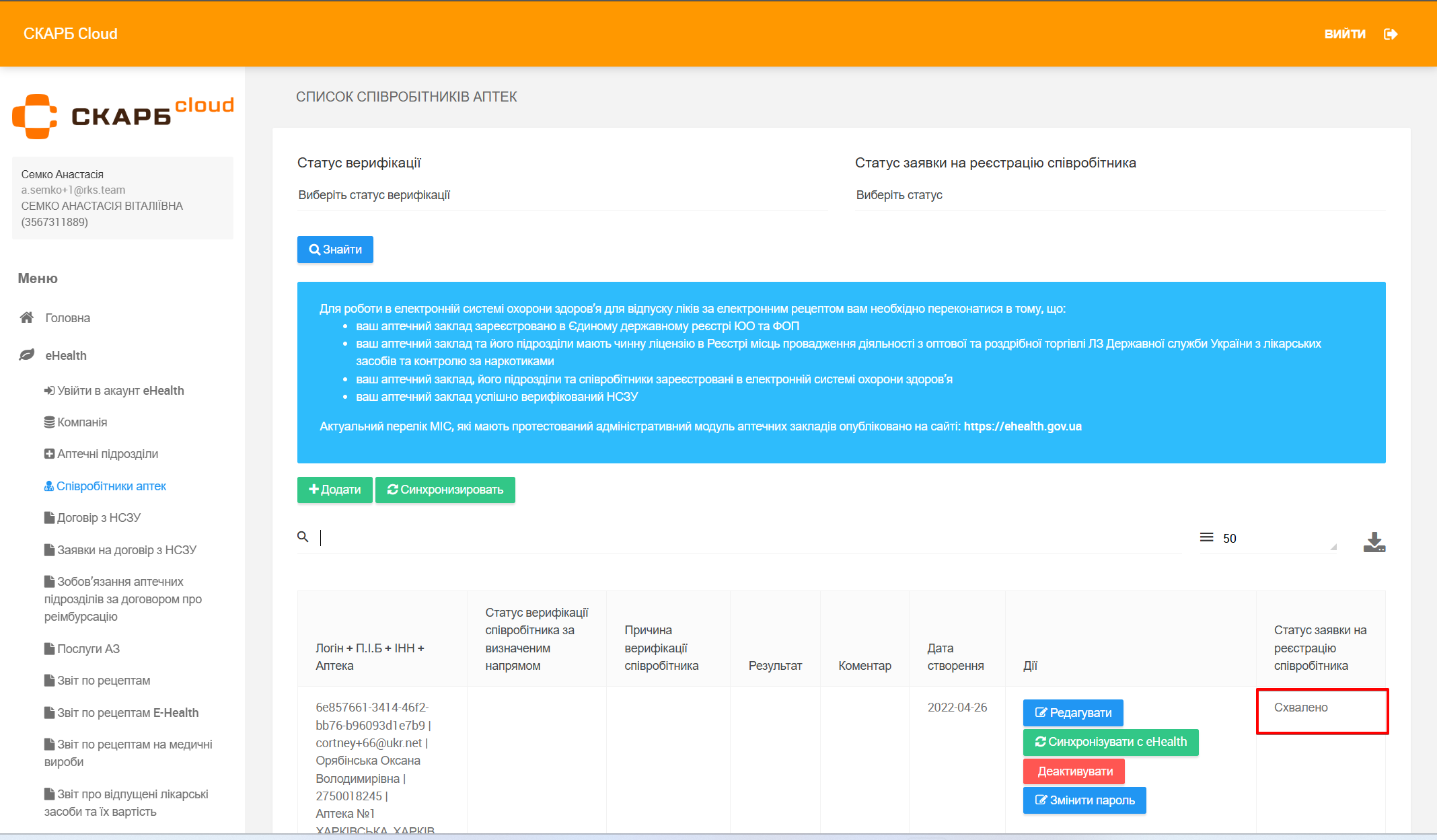
Task: Click the search magnifier icon above table
Action: click(303, 537)
